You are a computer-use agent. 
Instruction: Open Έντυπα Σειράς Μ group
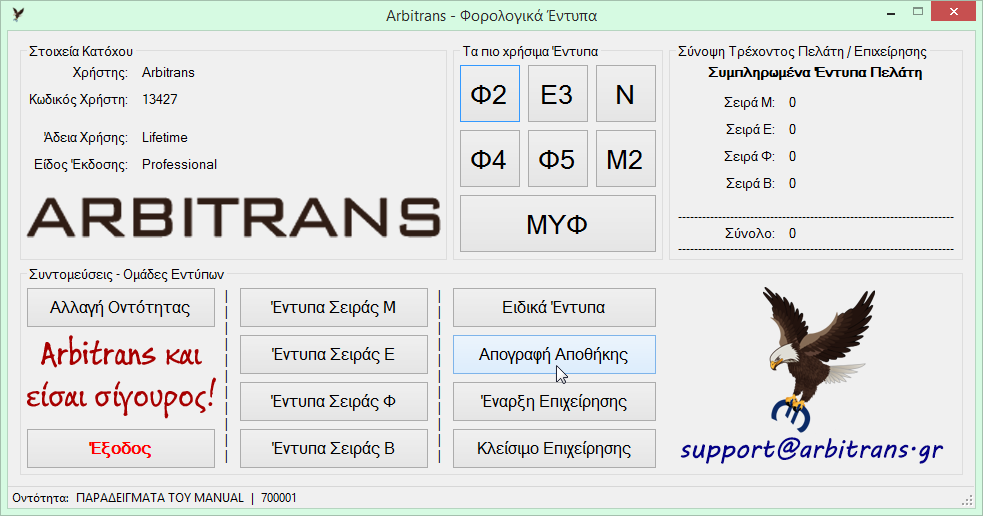334,307
